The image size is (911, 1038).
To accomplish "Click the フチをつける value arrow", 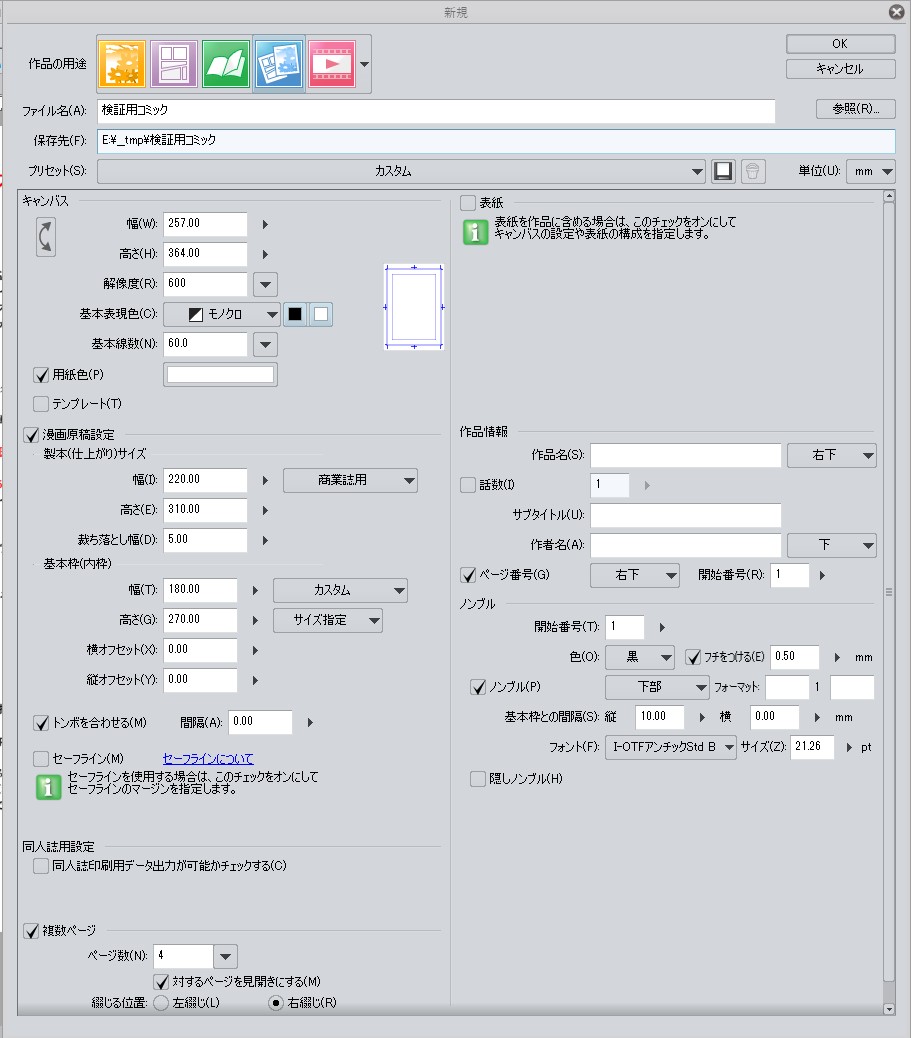I will (837, 657).
